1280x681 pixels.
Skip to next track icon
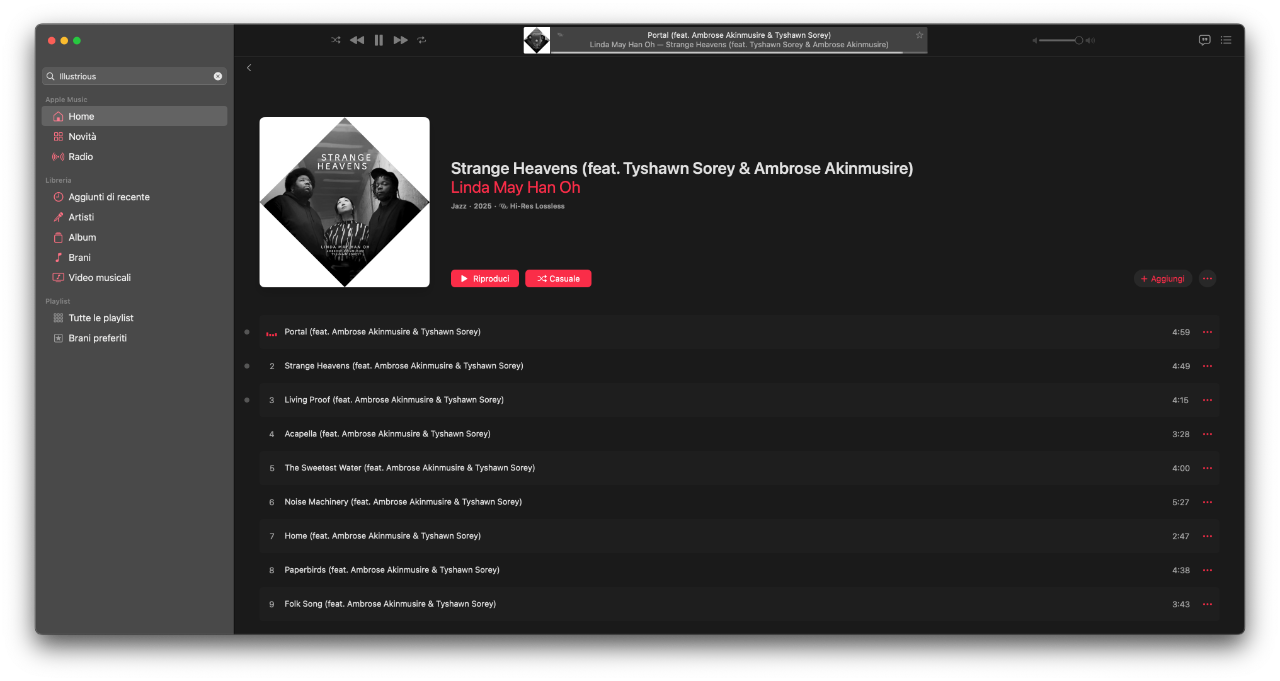click(400, 40)
